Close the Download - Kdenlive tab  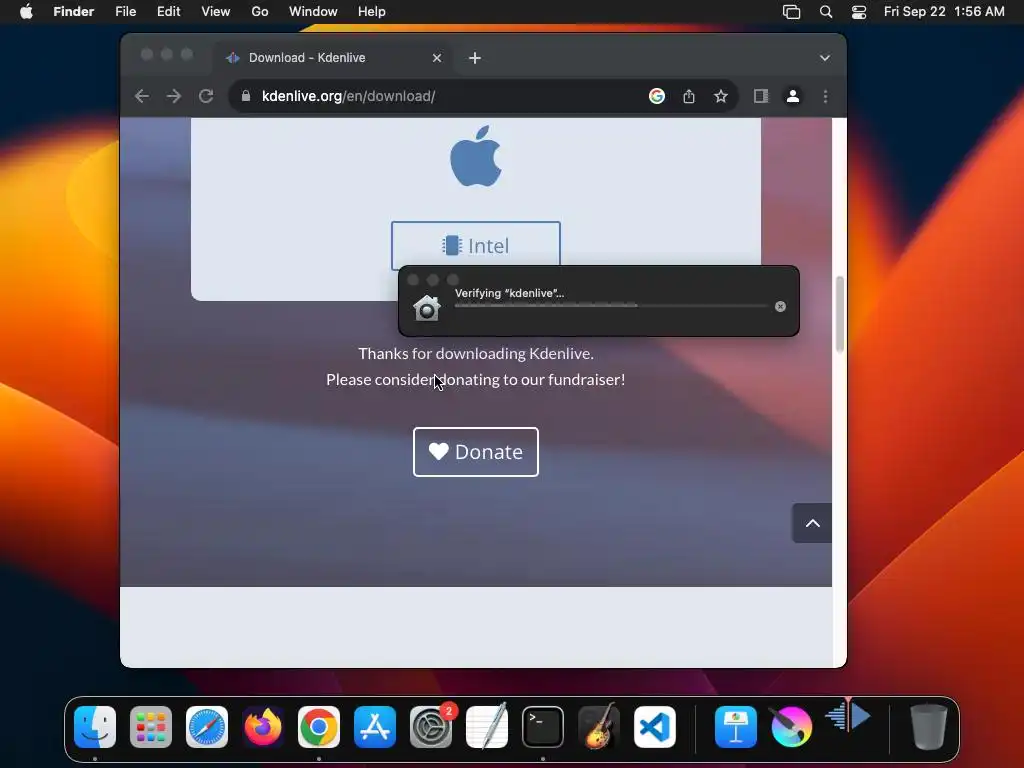(437, 58)
